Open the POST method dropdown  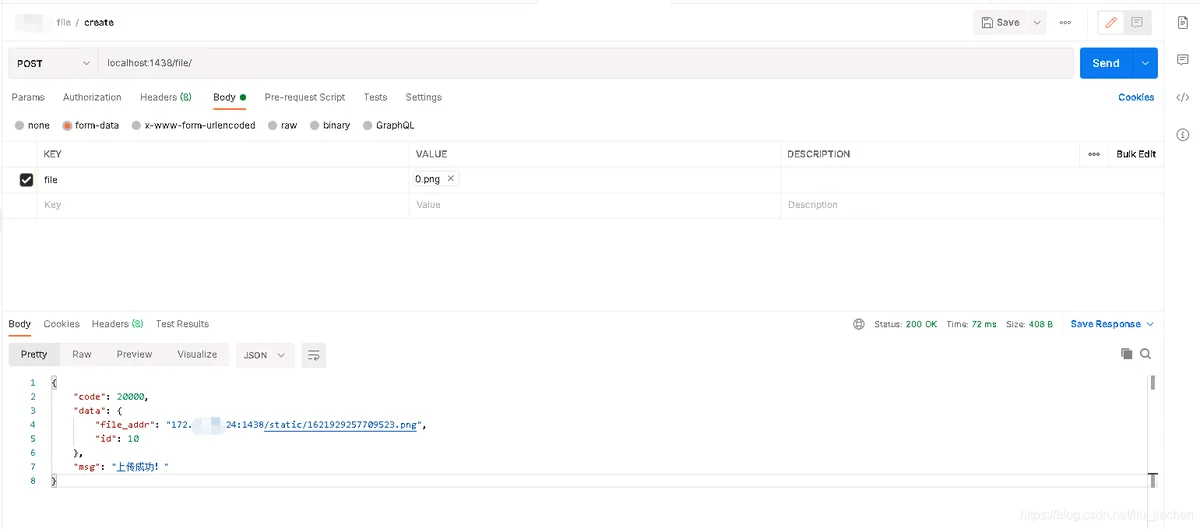53,63
